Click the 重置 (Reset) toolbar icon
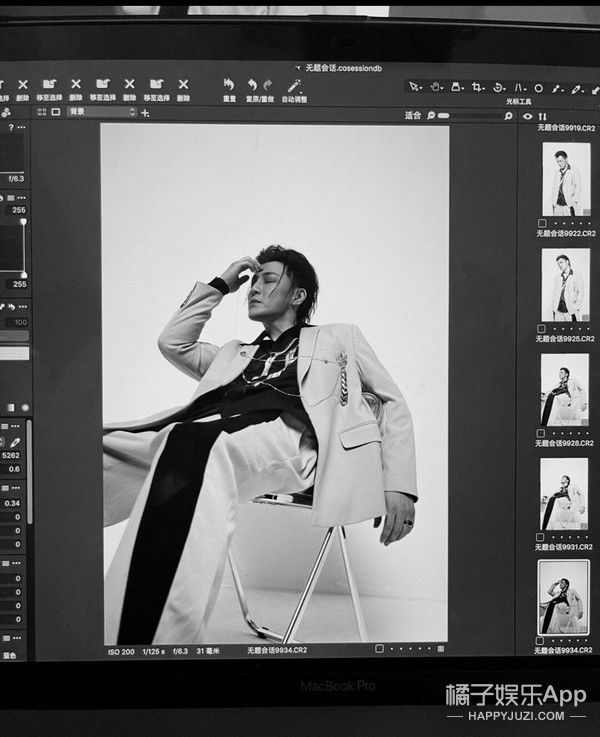The width and height of the screenshot is (600, 737). tap(230, 85)
